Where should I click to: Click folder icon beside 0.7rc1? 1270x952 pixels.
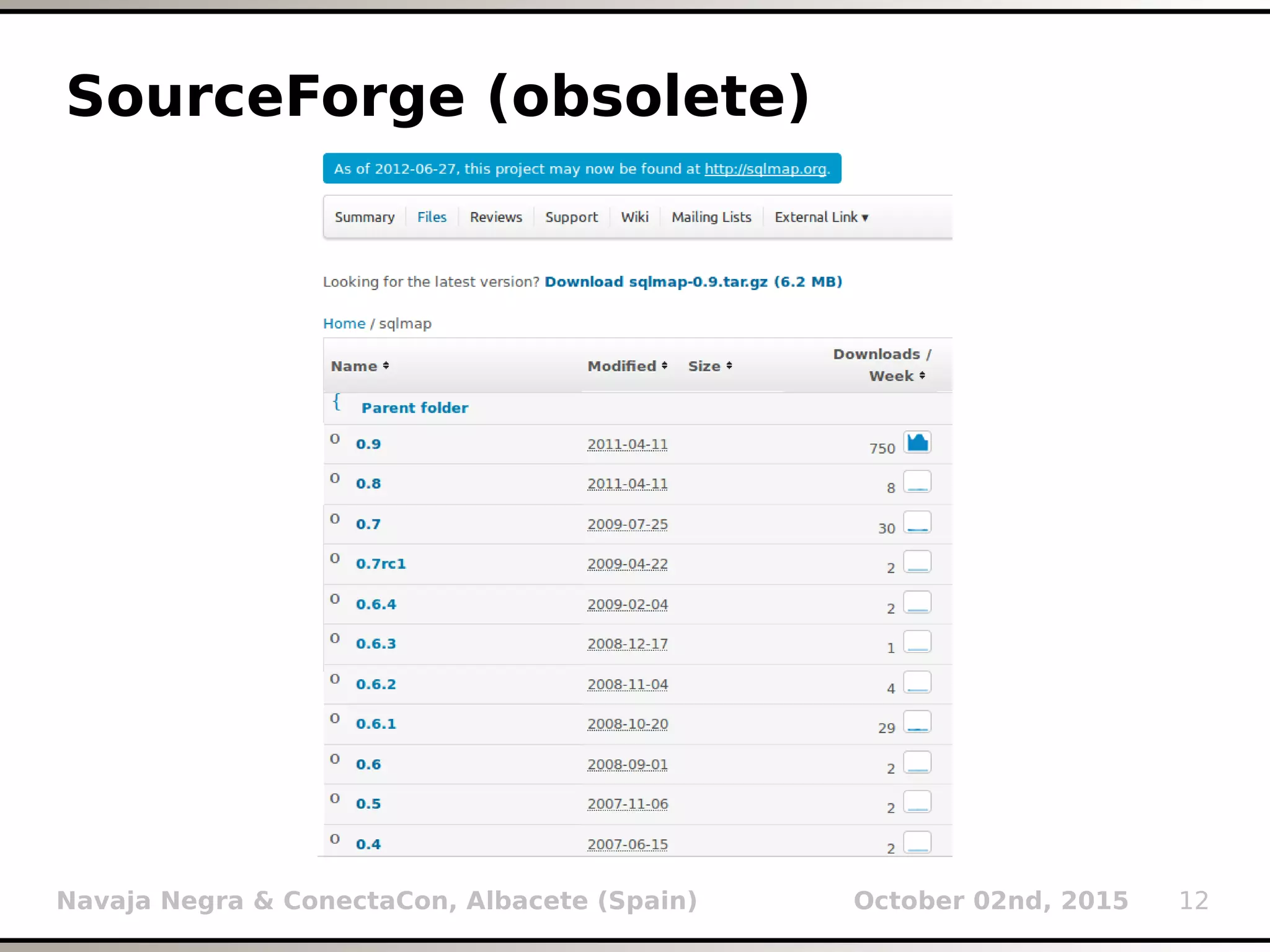pyautogui.click(x=335, y=558)
